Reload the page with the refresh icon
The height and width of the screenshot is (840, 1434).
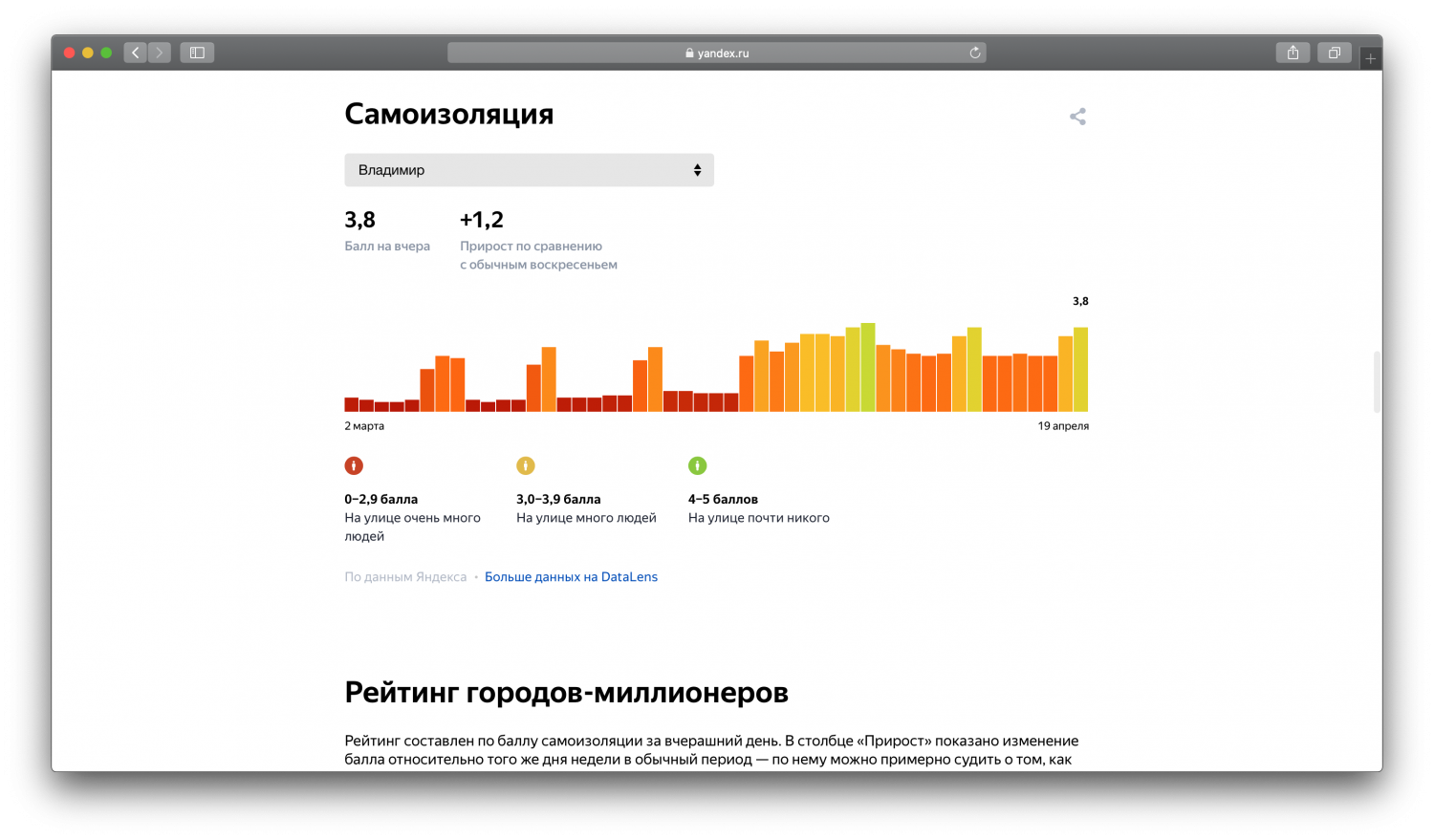(x=975, y=53)
